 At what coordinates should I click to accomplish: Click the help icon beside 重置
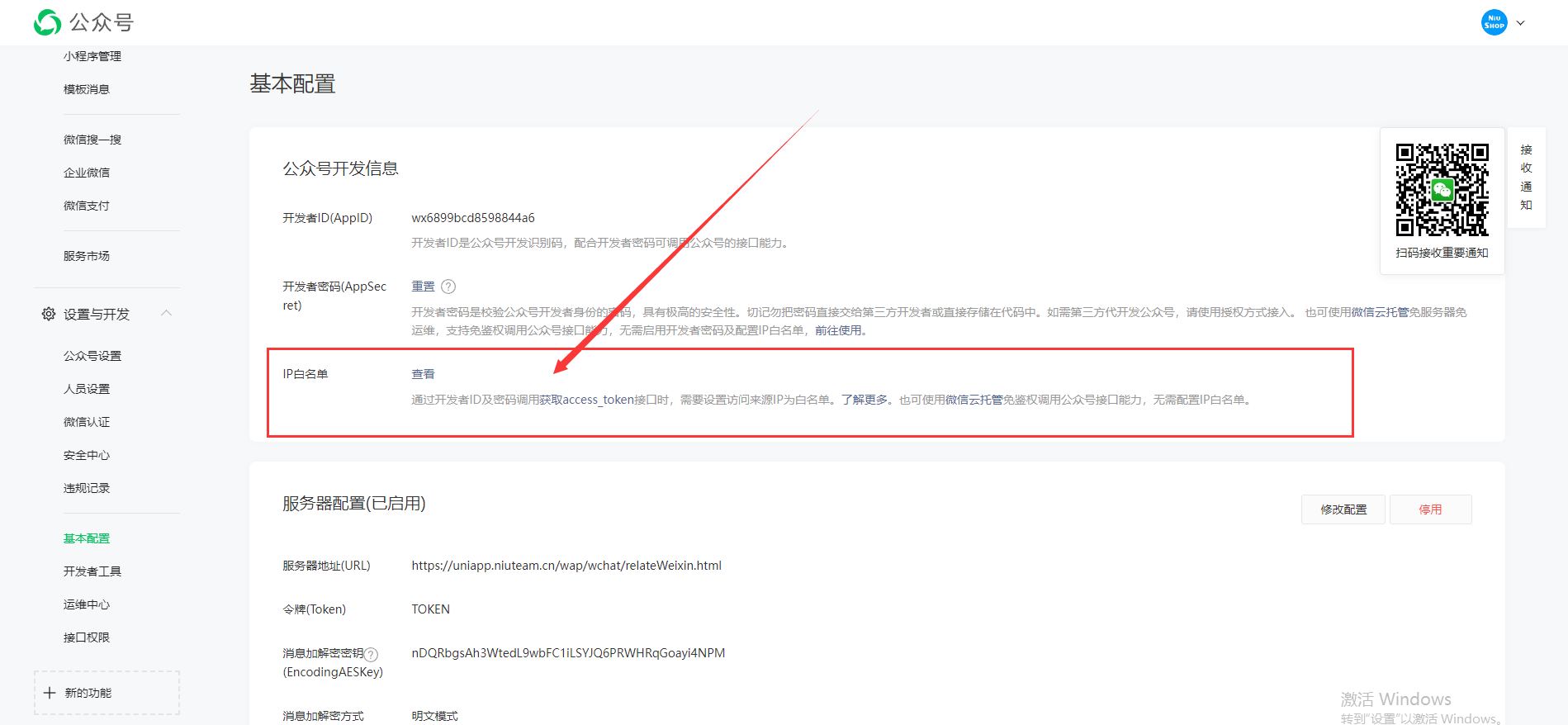pyautogui.click(x=448, y=287)
